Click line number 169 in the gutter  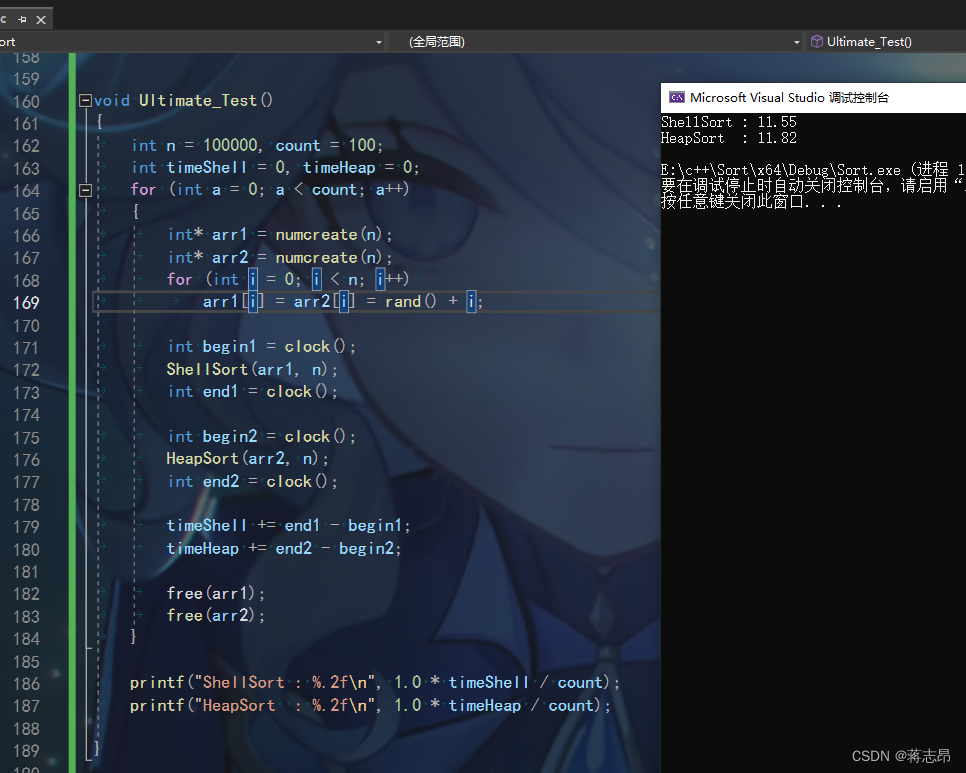26,303
